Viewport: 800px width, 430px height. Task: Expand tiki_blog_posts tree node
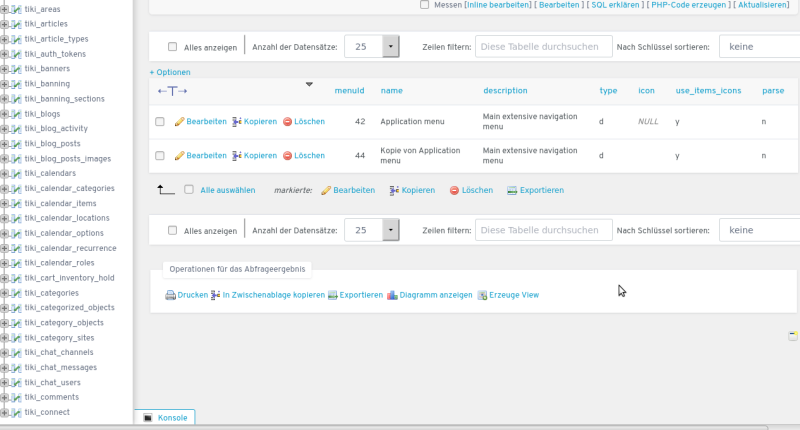(5, 144)
